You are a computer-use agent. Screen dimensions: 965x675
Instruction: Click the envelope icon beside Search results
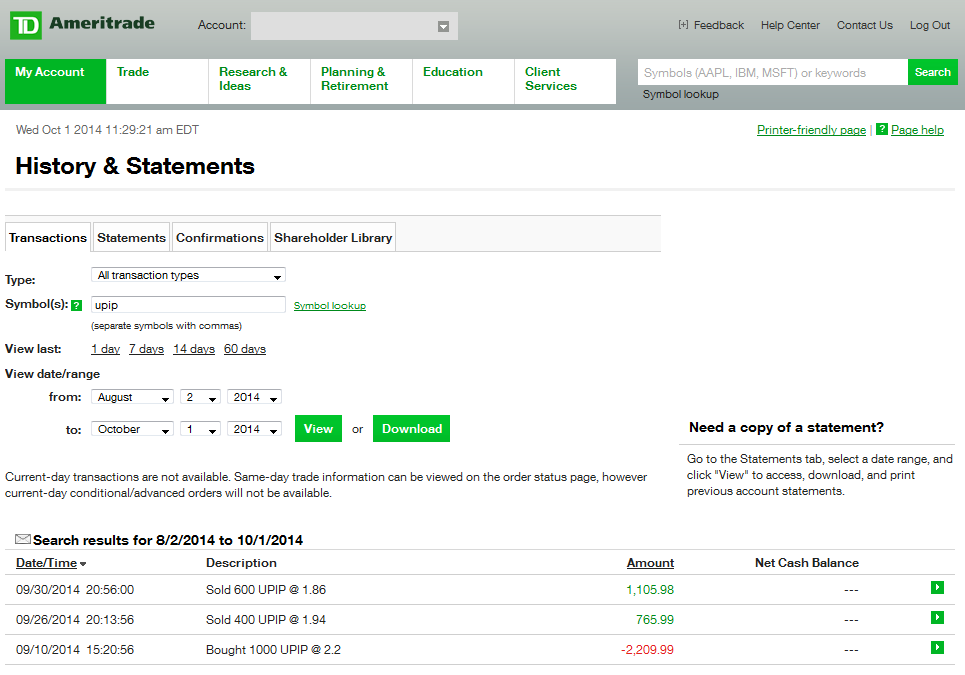[x=23, y=539]
